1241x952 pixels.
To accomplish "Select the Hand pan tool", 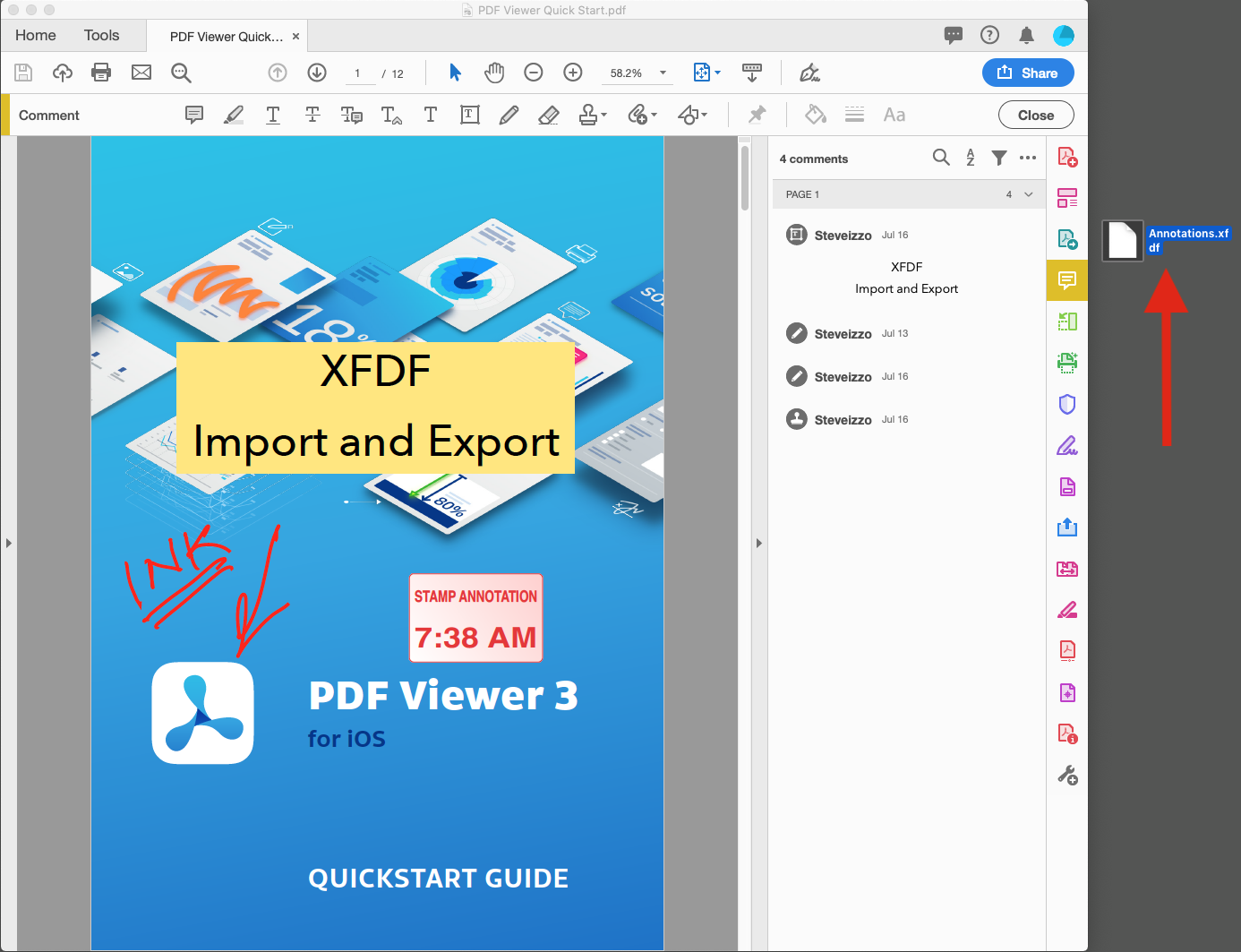I will [494, 73].
